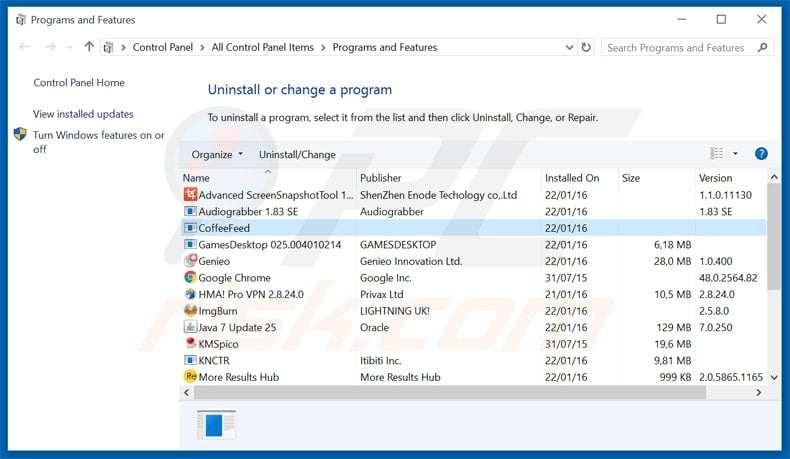Click the Control Panel breadcrumb
Image resolution: width=790 pixels, height=459 pixels.
point(163,47)
